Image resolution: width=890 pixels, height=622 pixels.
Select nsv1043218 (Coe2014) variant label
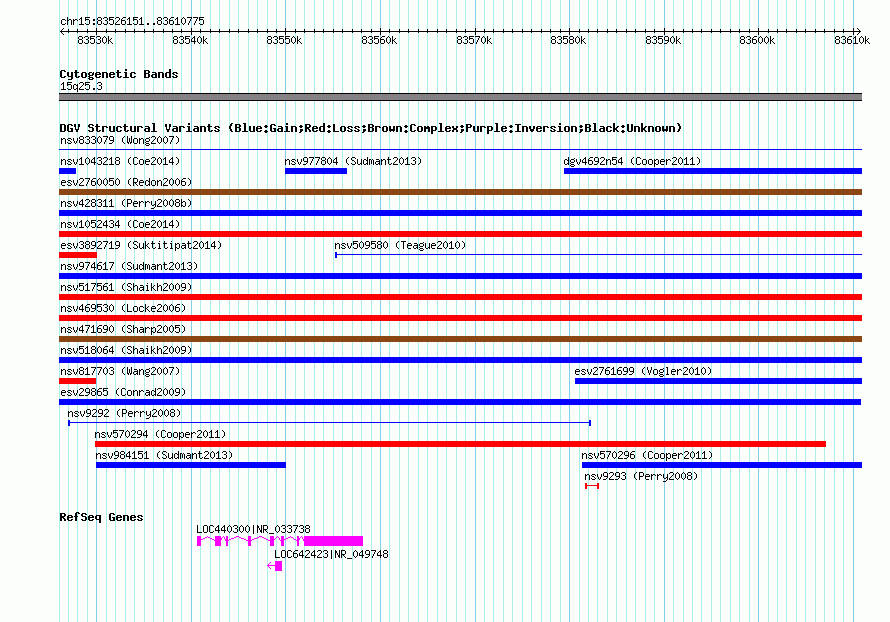tap(120, 161)
